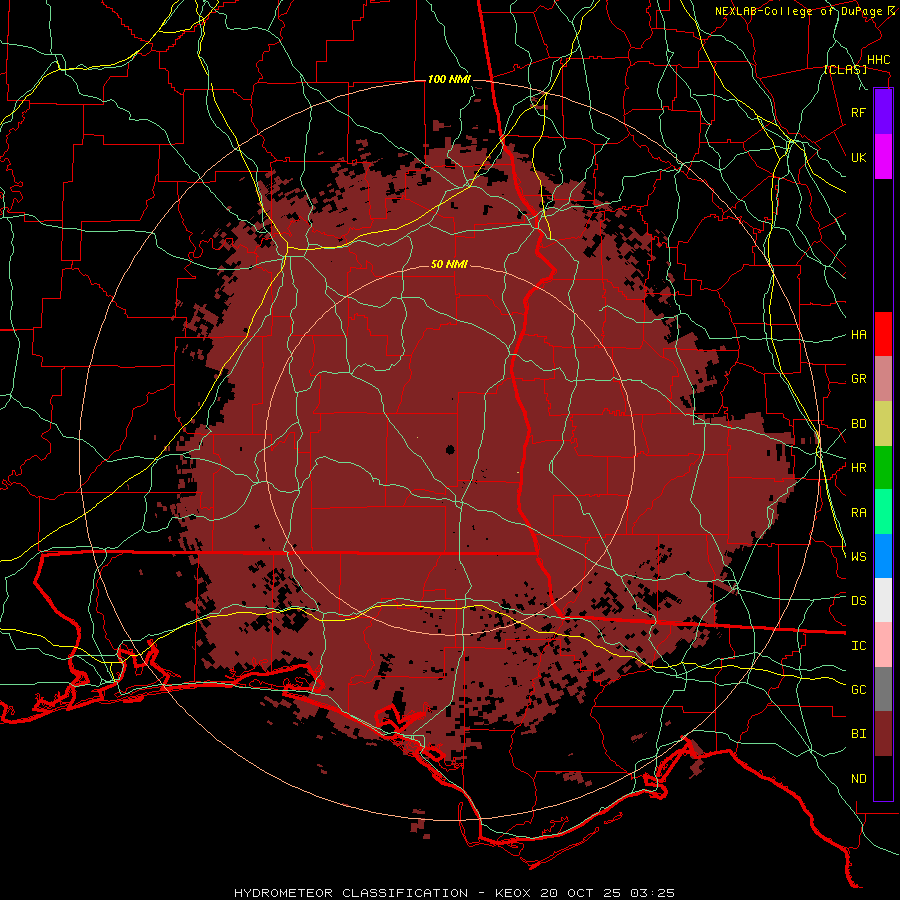Click the GC legend label
Screen dimensions: 900x900
tap(859, 690)
